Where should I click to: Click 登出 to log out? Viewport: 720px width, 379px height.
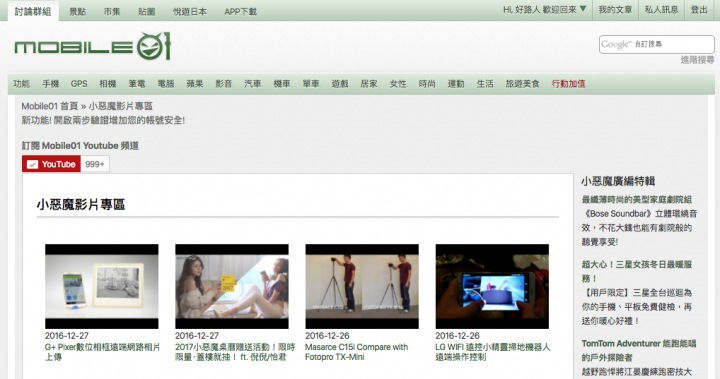[x=699, y=10]
